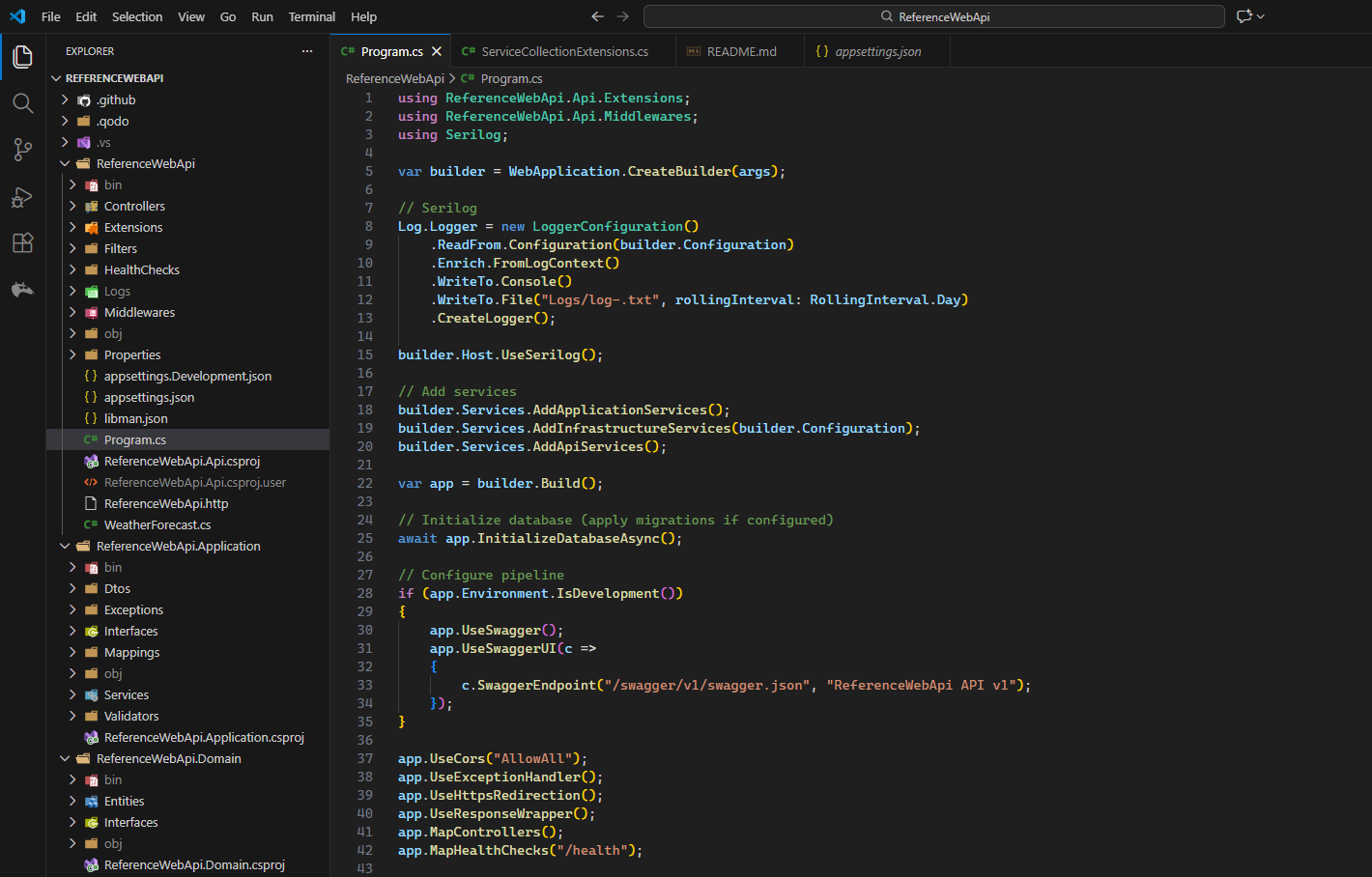Image resolution: width=1372 pixels, height=877 pixels.
Task: Open appsettings.Development.json in explorer
Action: coord(188,376)
